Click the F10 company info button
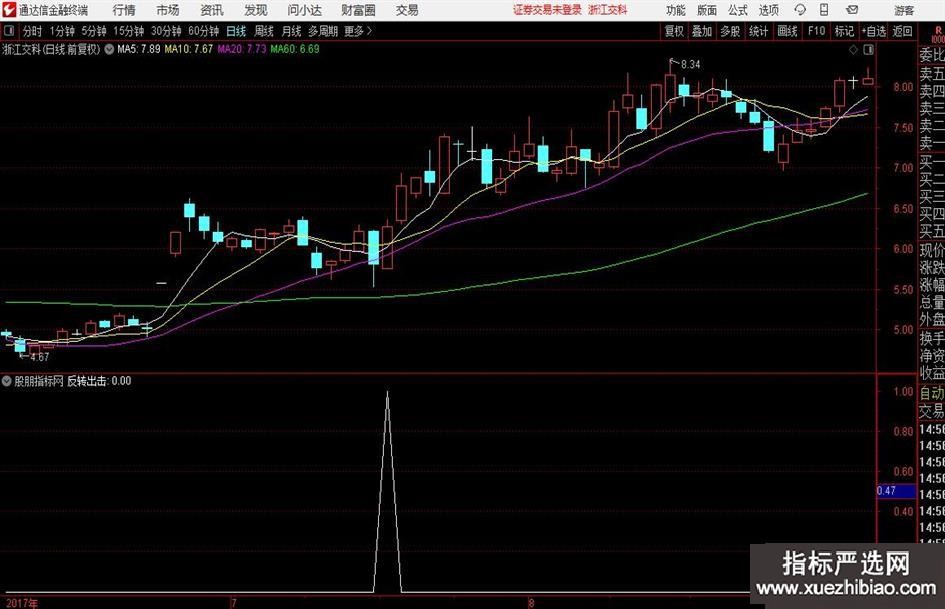The image size is (945, 609). (x=816, y=31)
